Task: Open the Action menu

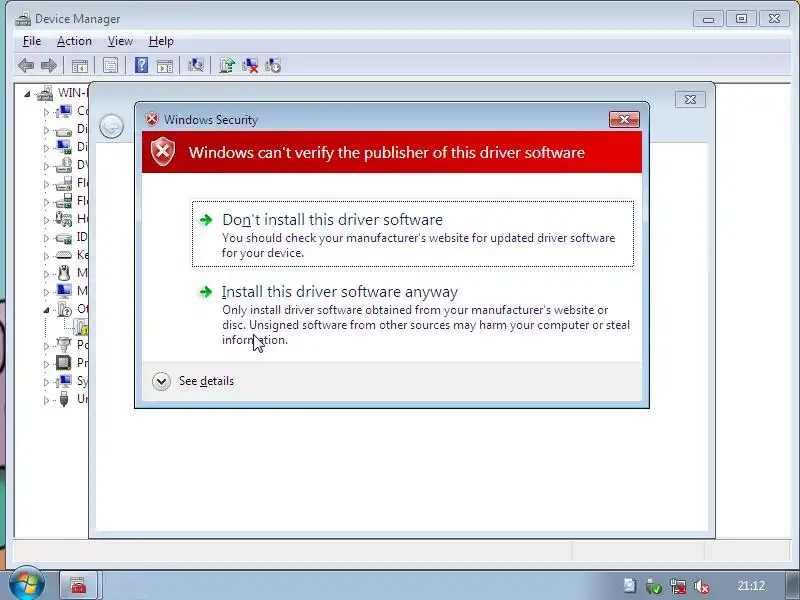Action: tap(74, 41)
